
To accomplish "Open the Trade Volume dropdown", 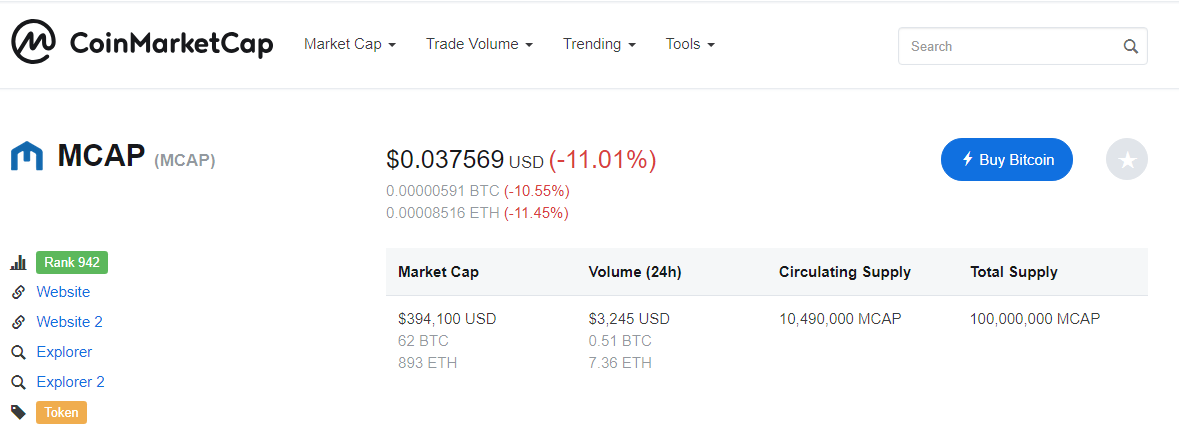I will tap(478, 44).
